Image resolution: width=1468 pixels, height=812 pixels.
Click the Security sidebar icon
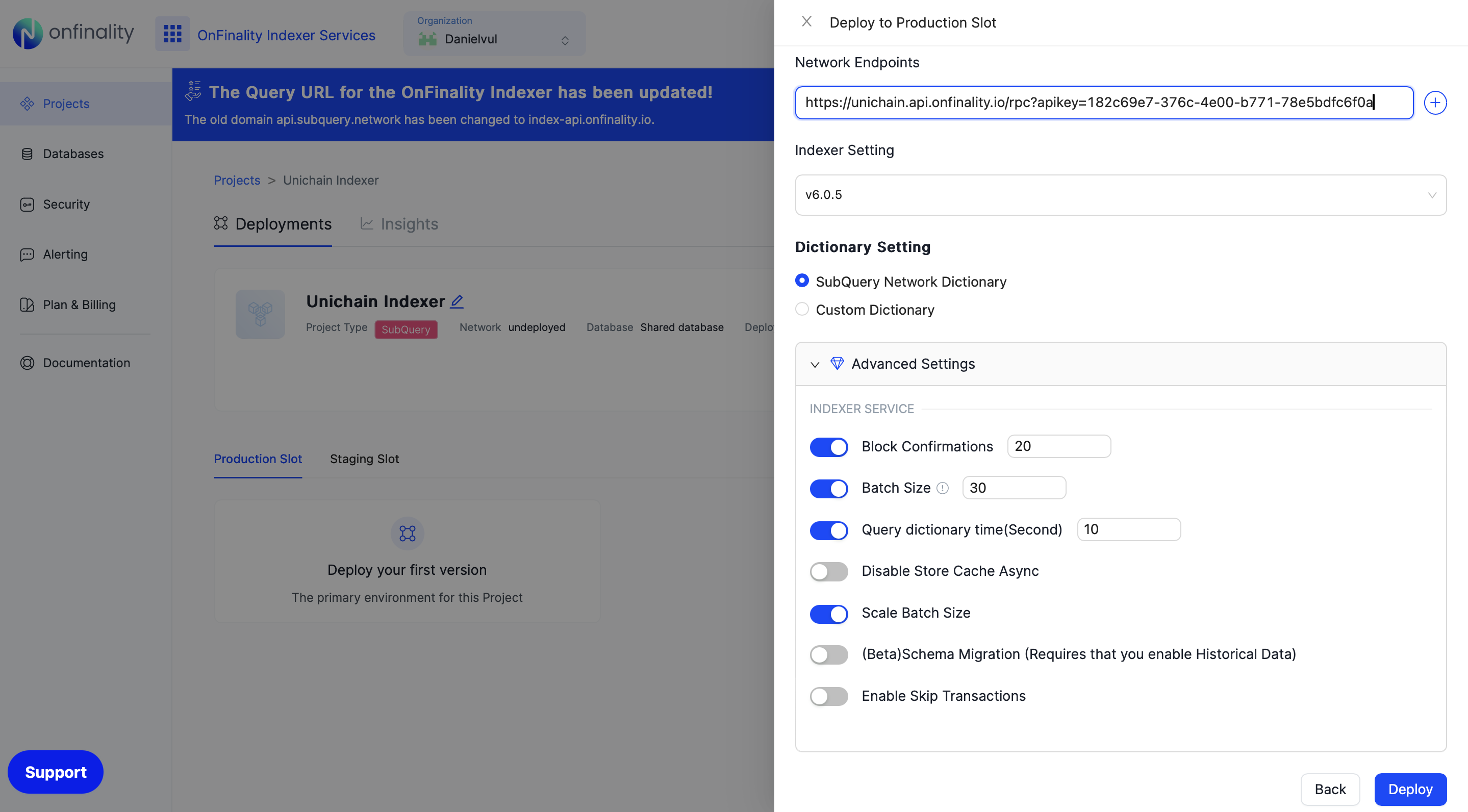coord(27,204)
